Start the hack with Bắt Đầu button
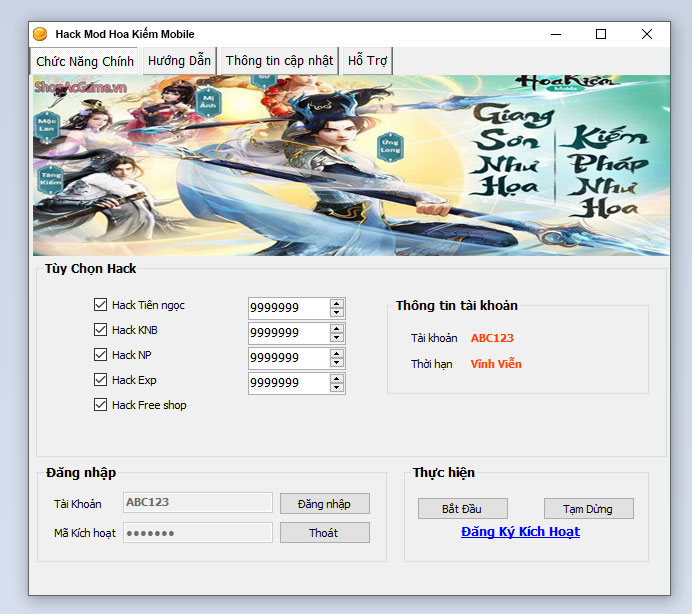Image resolution: width=693 pixels, height=616 pixels. tap(463, 509)
